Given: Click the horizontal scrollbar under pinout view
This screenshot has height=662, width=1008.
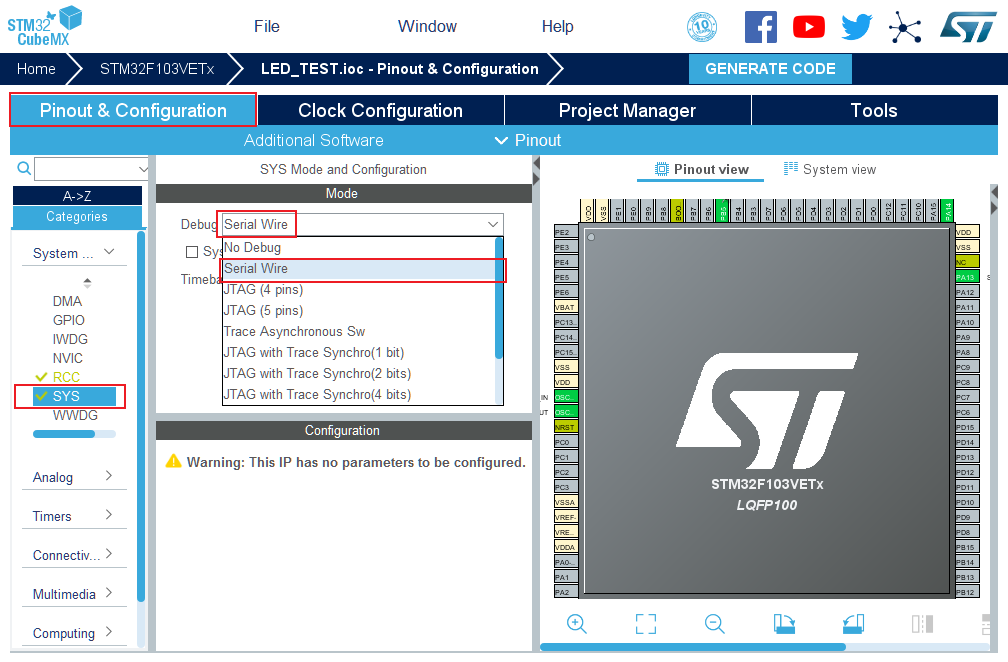Looking at the screenshot, I should pos(693,647).
